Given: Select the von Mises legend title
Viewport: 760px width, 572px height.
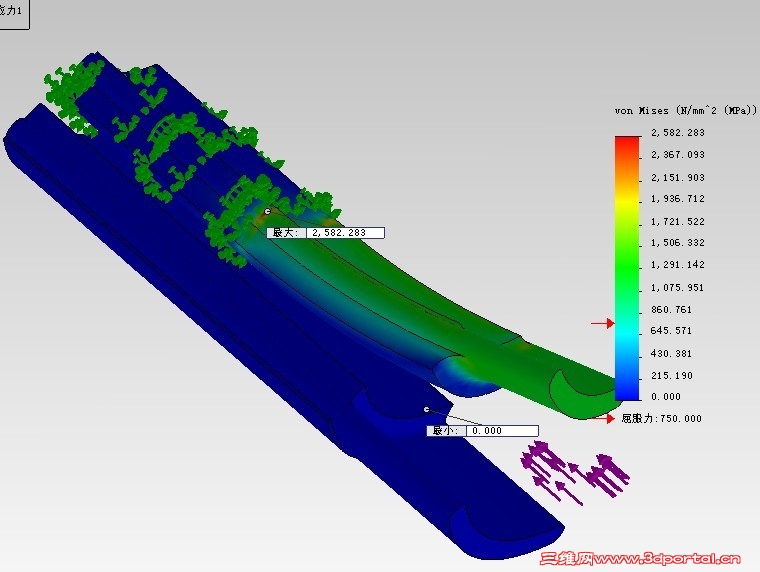Looking at the screenshot, I should (x=685, y=111).
